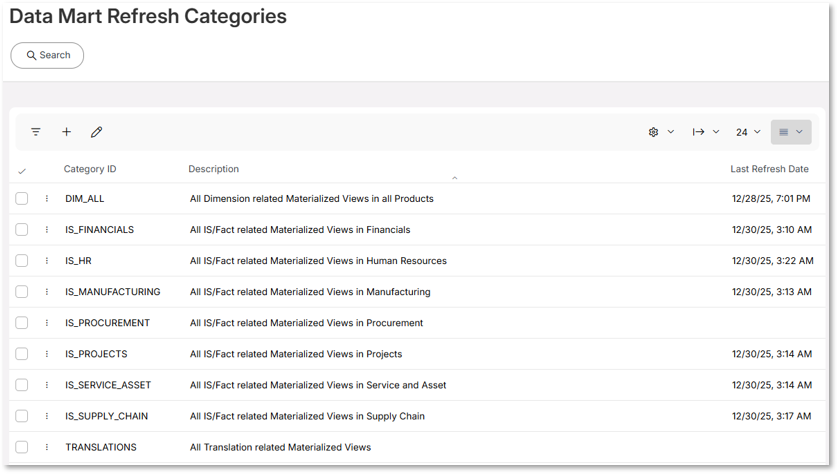Check the DIM_ALL row checkbox

[21, 199]
